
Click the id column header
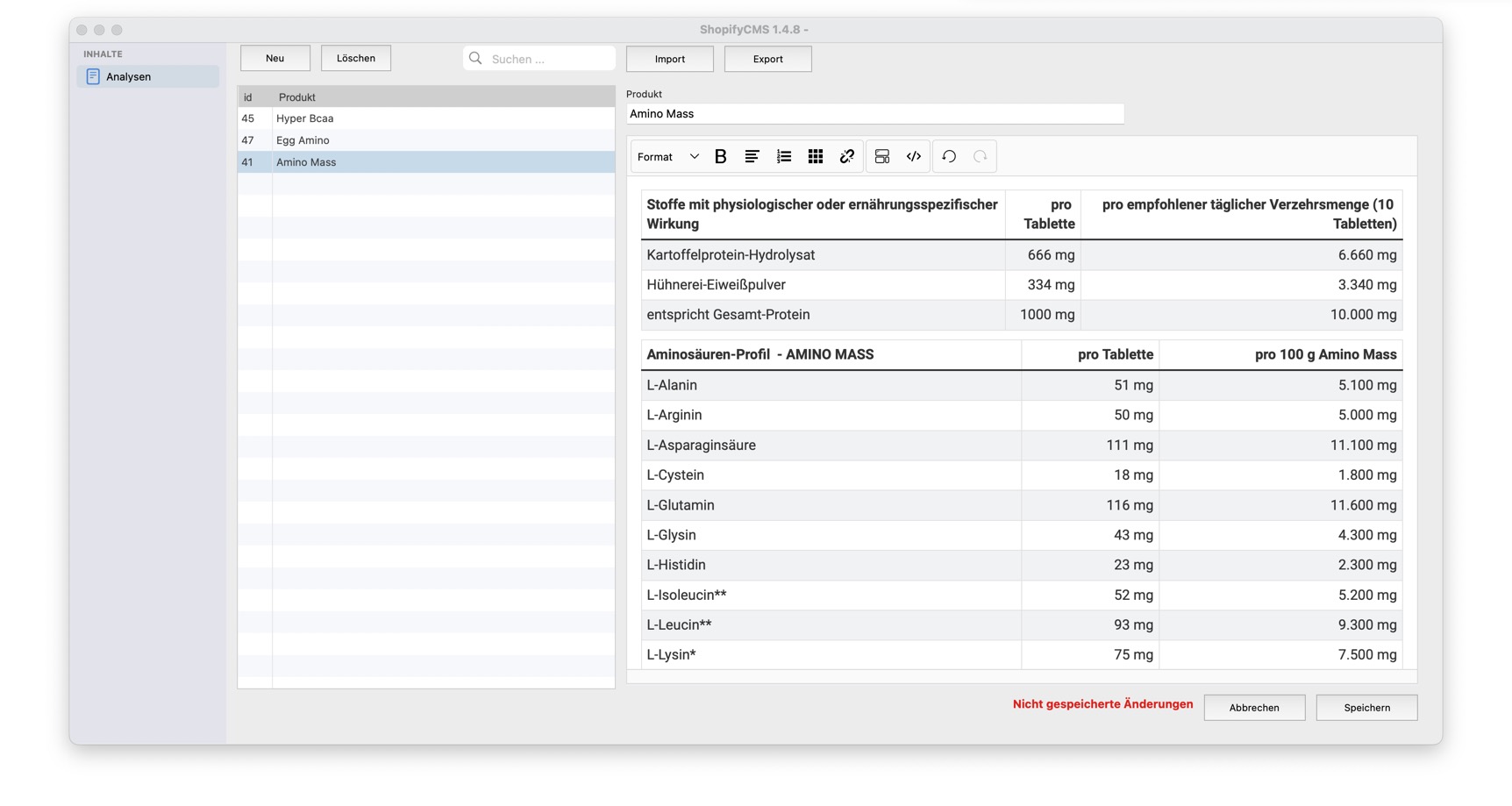[254, 97]
